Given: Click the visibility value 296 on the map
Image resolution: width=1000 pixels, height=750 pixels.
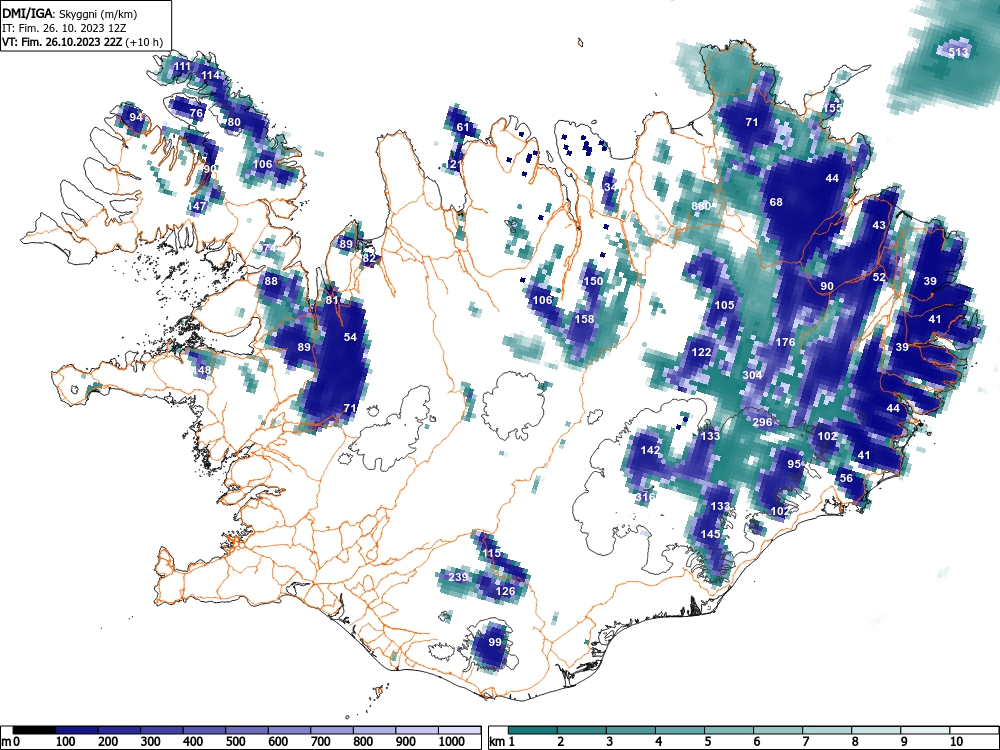Looking at the screenshot, I should coord(762,422).
